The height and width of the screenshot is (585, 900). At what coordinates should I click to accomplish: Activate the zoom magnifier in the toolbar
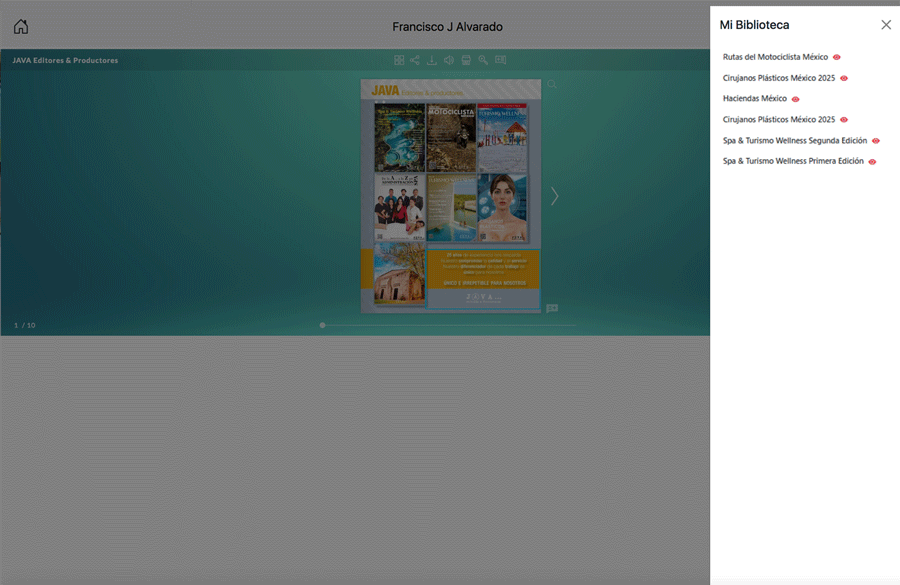[483, 60]
